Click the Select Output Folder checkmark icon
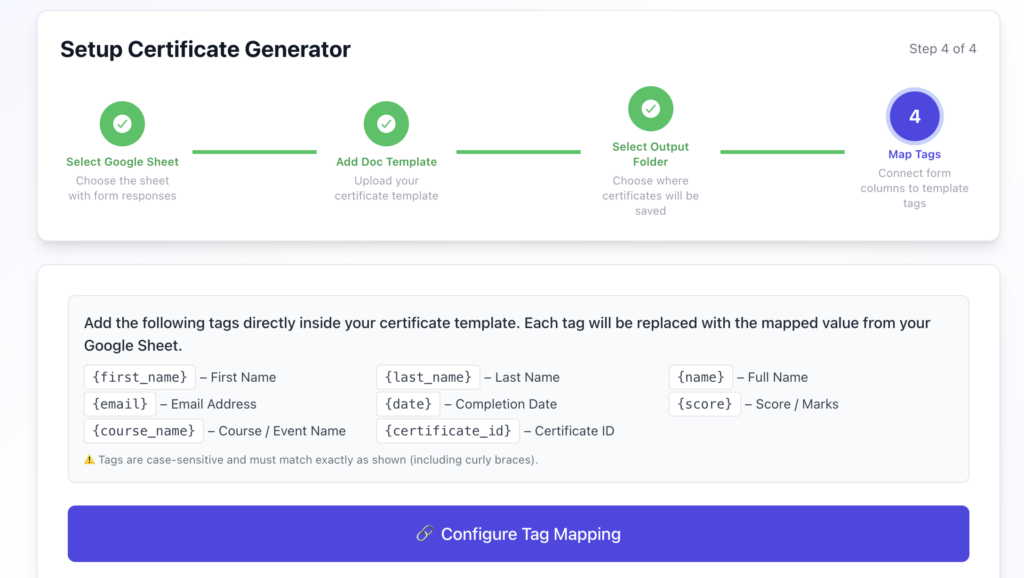 tap(650, 109)
